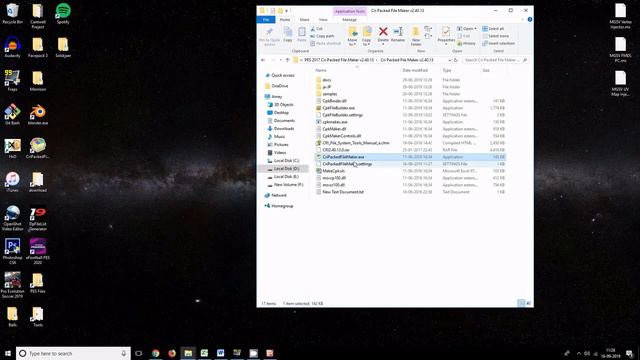Image resolution: width=640 pixels, height=360 pixels.
Task: Click the Back navigation arrow
Action: 263,60
